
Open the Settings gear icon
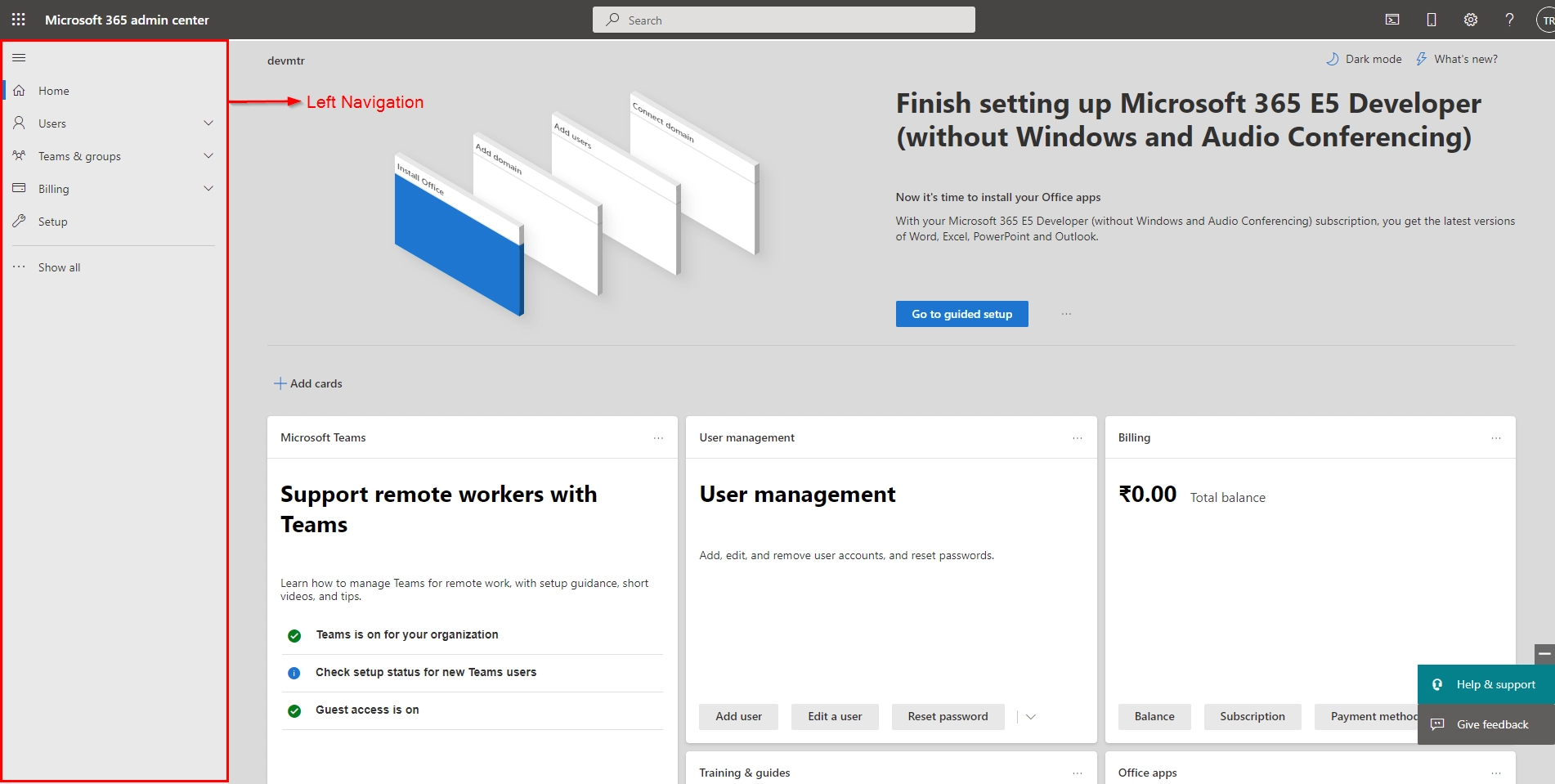(1471, 20)
